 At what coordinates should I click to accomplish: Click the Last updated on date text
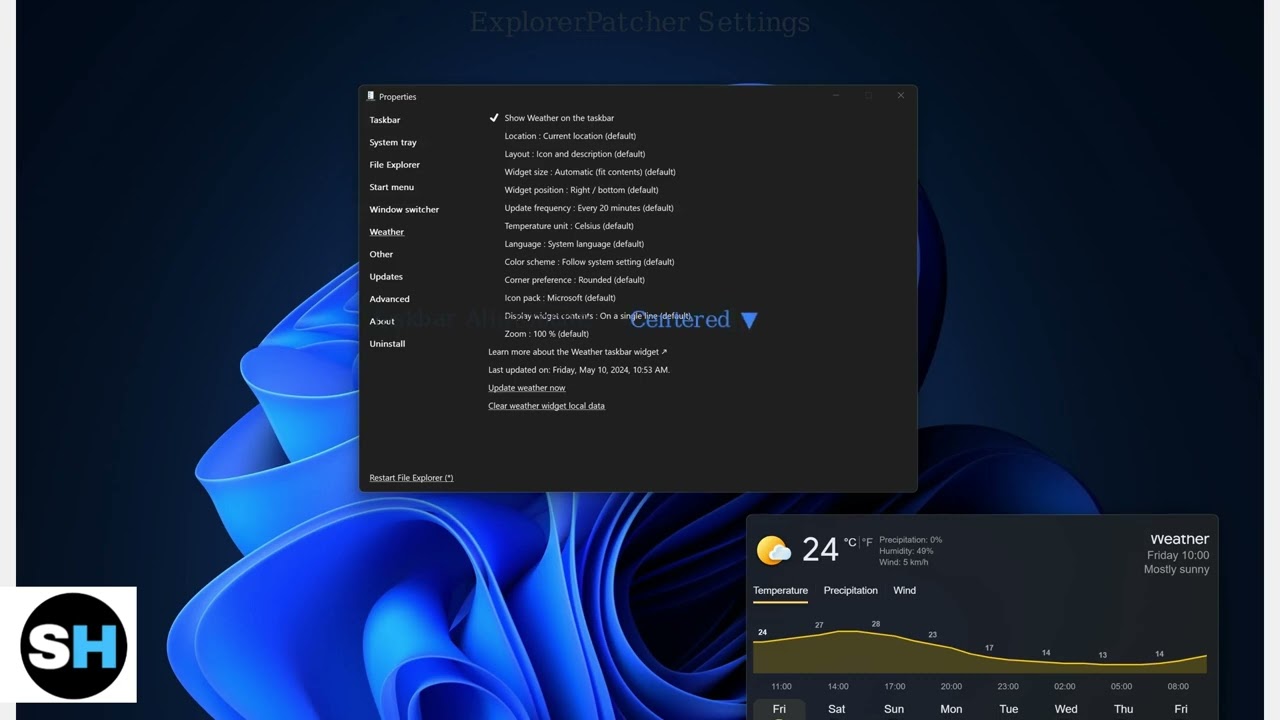579,370
